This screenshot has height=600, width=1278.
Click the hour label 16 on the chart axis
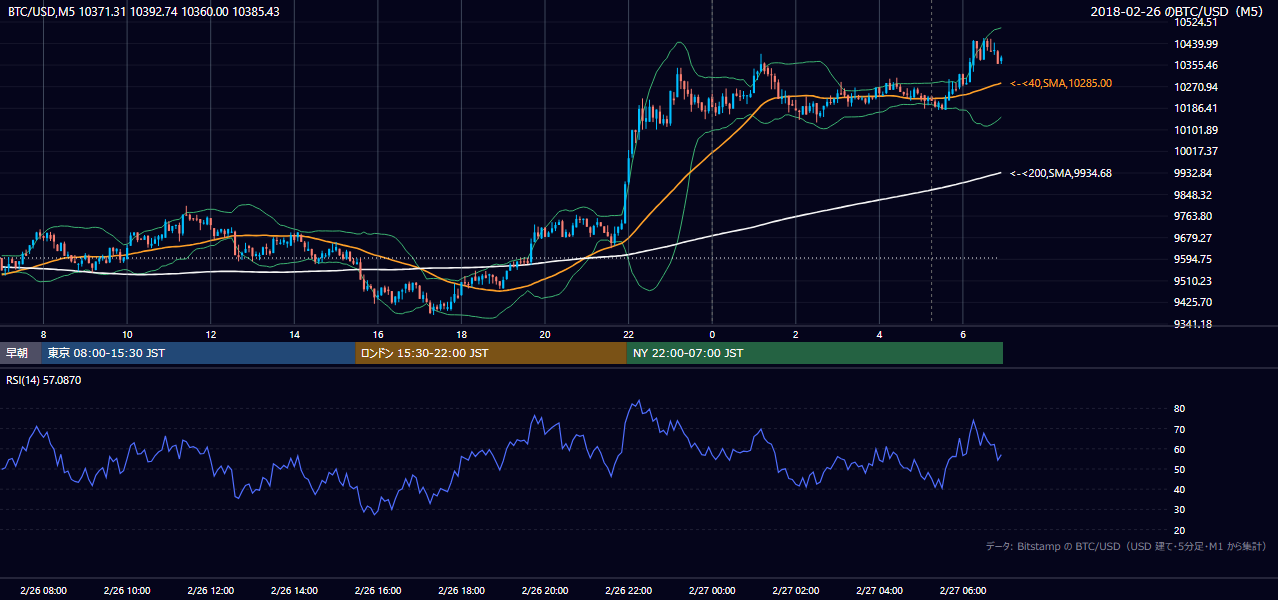378,333
